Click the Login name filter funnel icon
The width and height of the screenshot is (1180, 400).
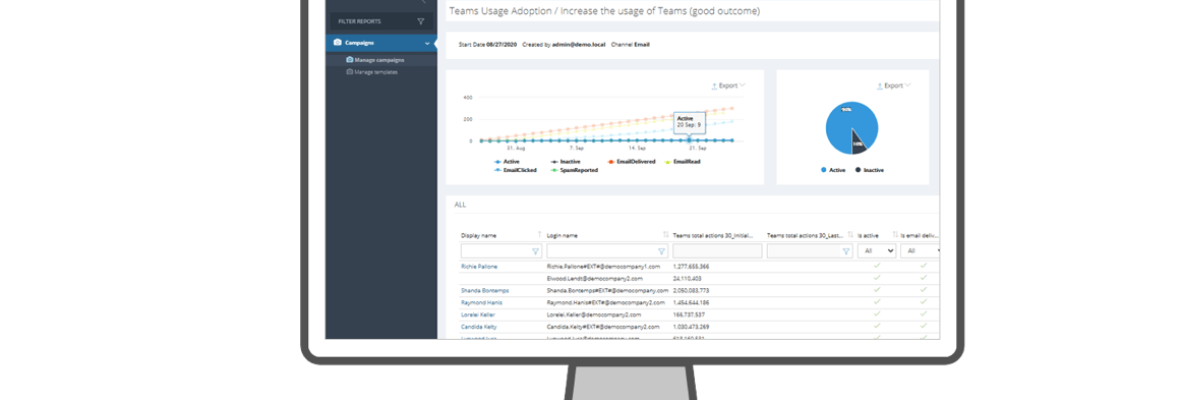coord(661,251)
